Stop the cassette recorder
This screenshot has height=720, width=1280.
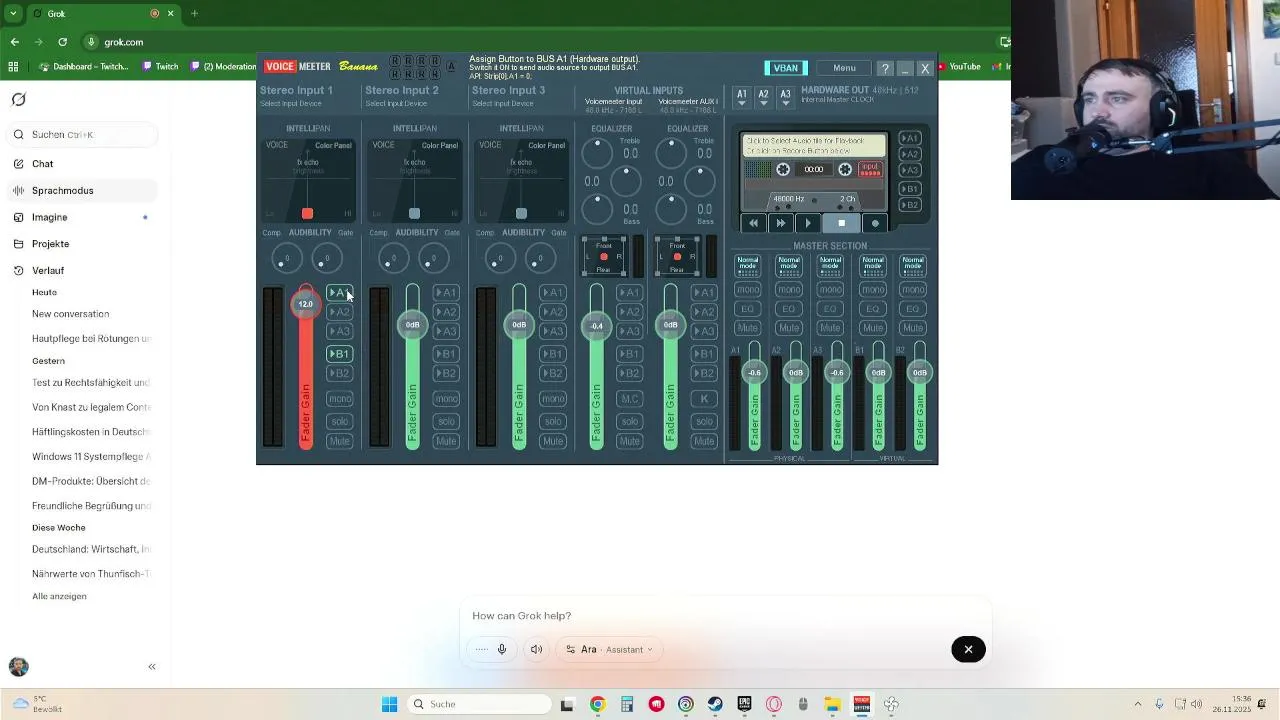pos(841,223)
